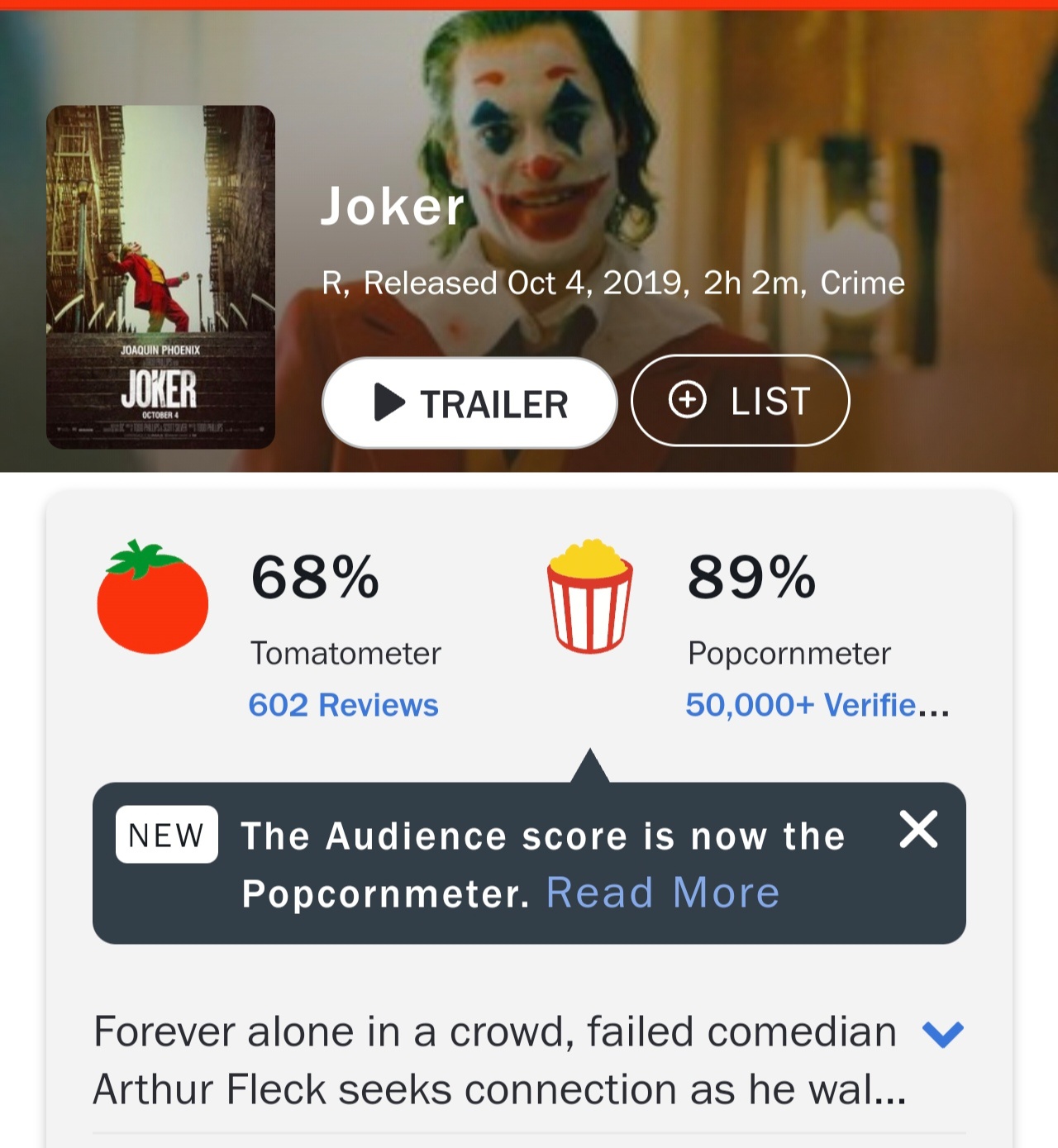Add Joker to a LIST
Viewport: 1058px width, 1148px height.
point(741,400)
